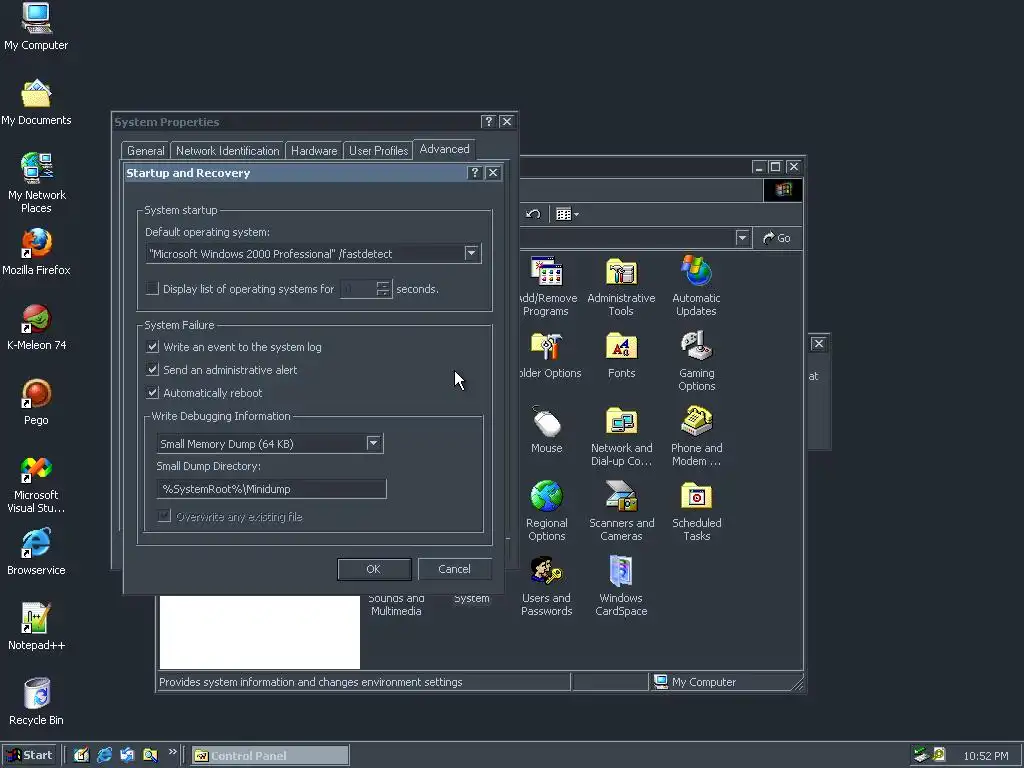The image size is (1024, 768).
Task: Uncheck Write an event to the system log
Action: point(152,347)
